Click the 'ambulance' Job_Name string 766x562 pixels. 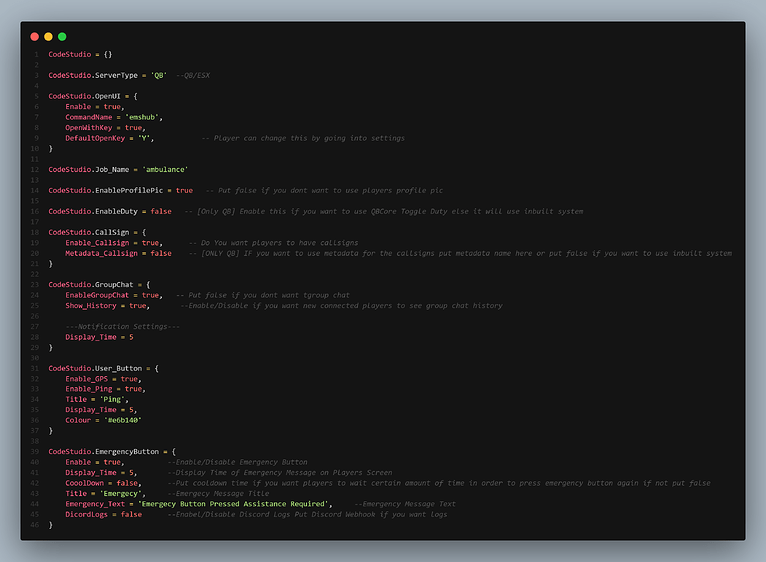(164, 169)
